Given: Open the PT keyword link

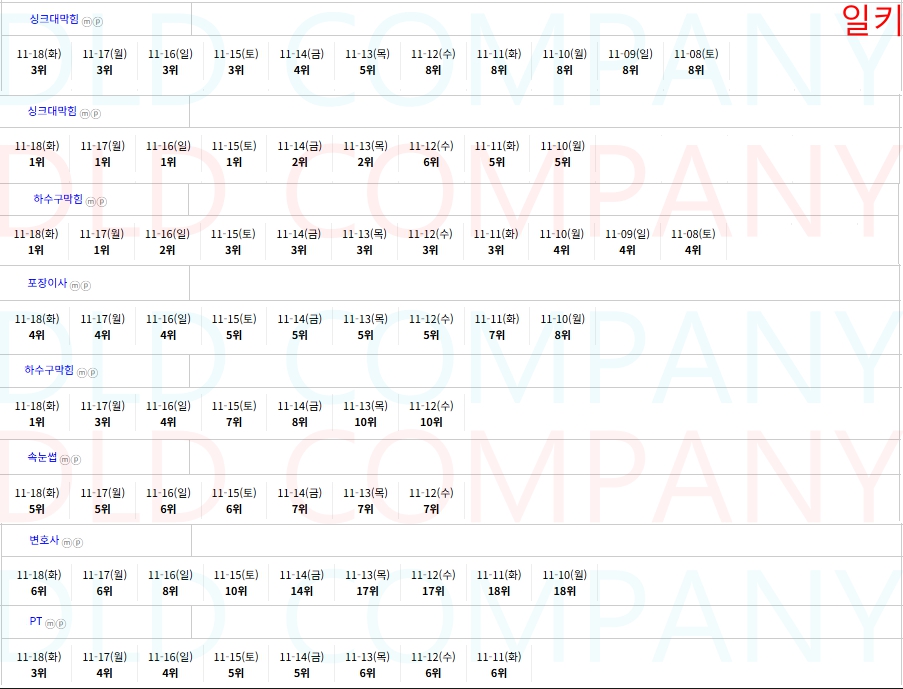Looking at the screenshot, I should (36, 621).
